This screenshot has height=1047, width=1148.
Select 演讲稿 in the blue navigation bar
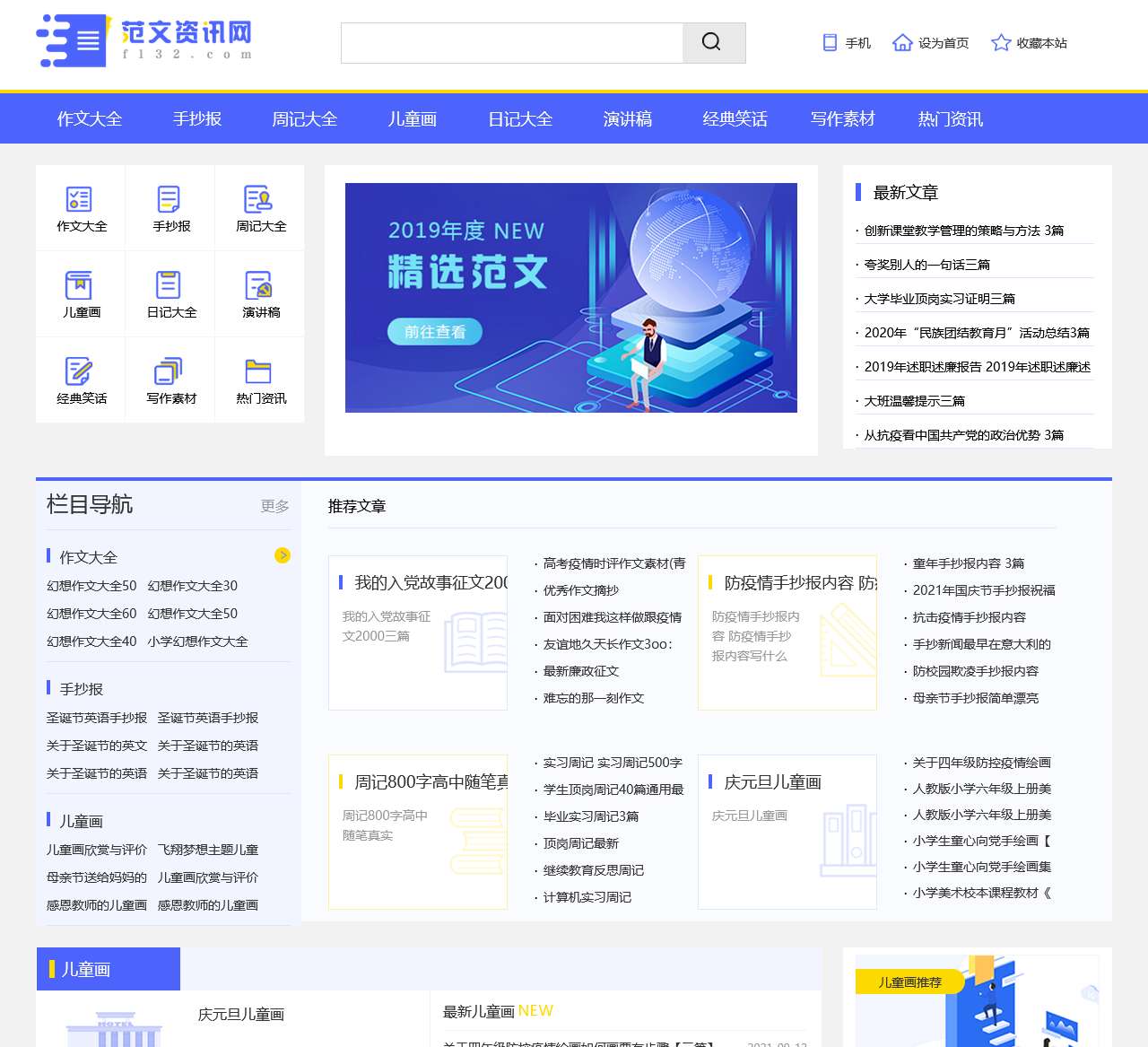pyautogui.click(x=628, y=119)
